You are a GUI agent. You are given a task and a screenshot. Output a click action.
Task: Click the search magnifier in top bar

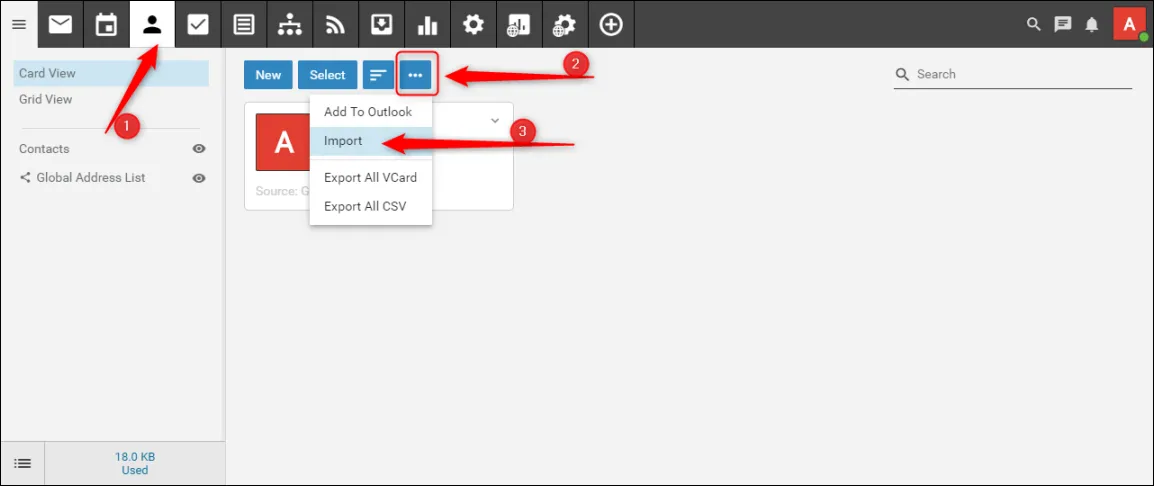pos(1034,24)
